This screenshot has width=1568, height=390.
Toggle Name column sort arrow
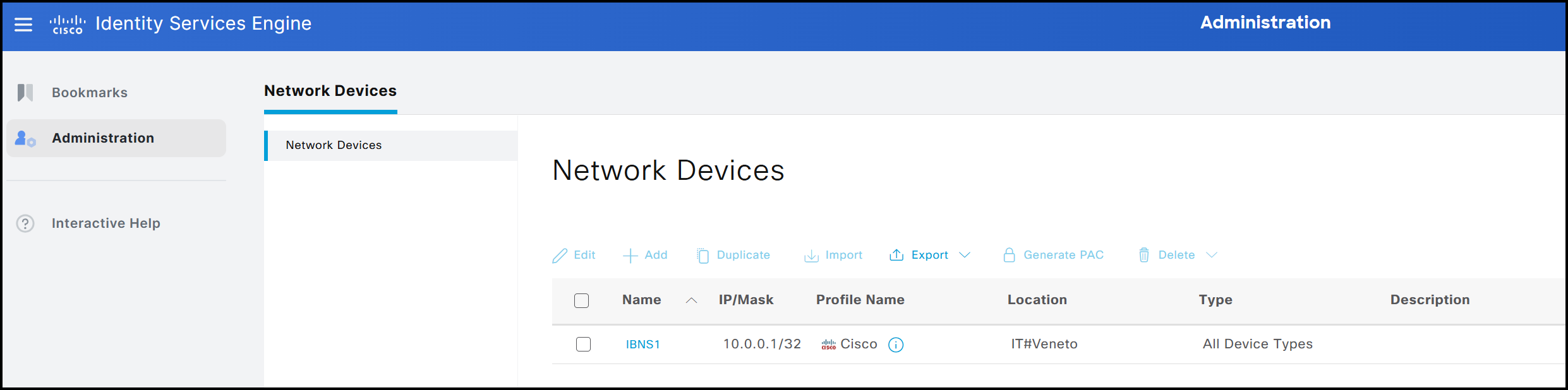[x=691, y=300]
